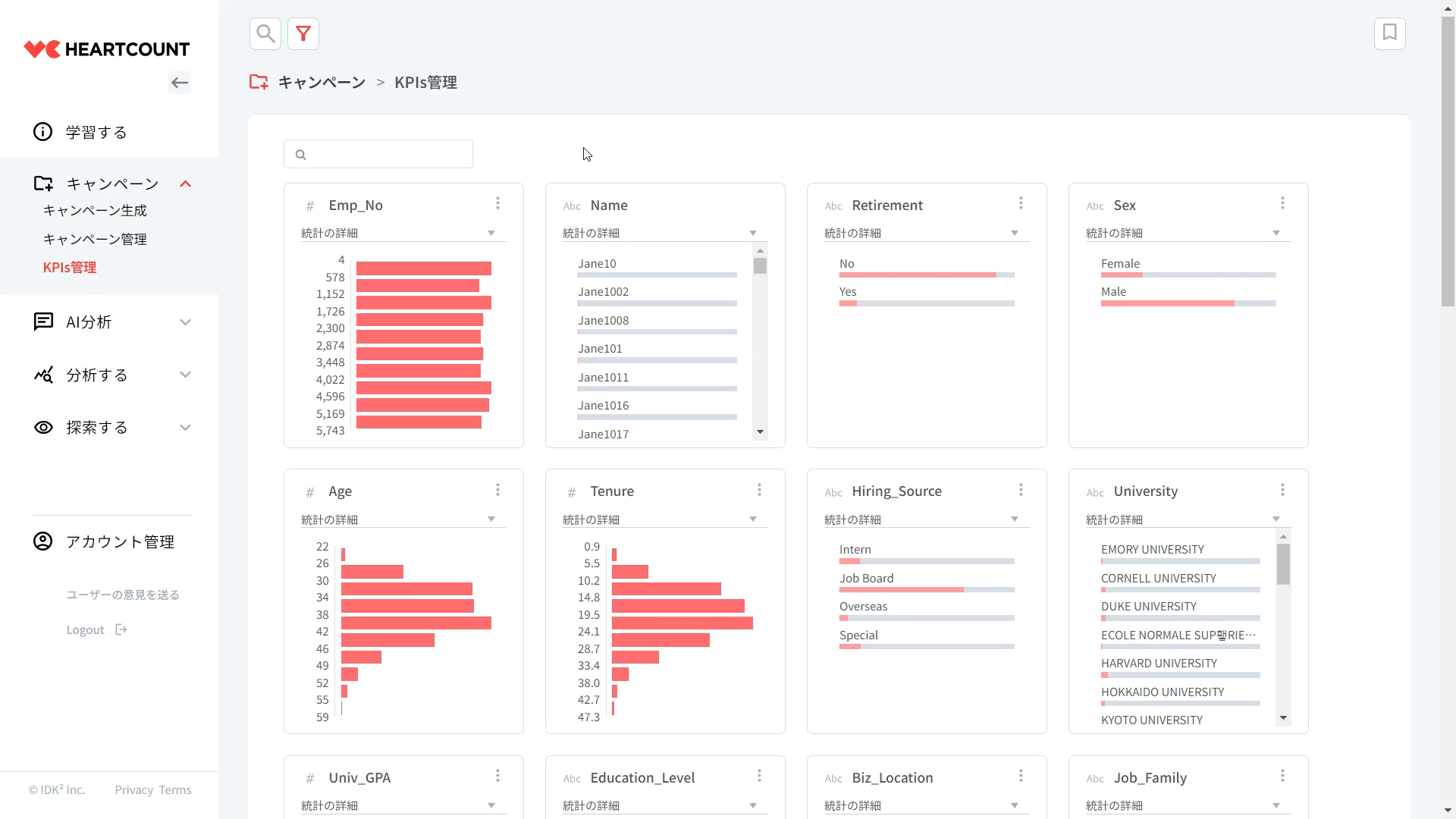The image size is (1456, 819).
Task: Open the three-dot menu on Retirement card
Action: point(1021,203)
